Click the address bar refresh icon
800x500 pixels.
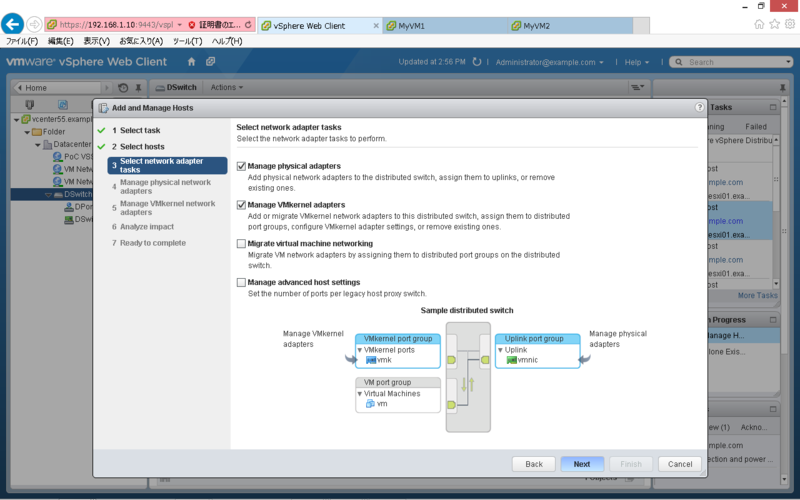coord(248,24)
